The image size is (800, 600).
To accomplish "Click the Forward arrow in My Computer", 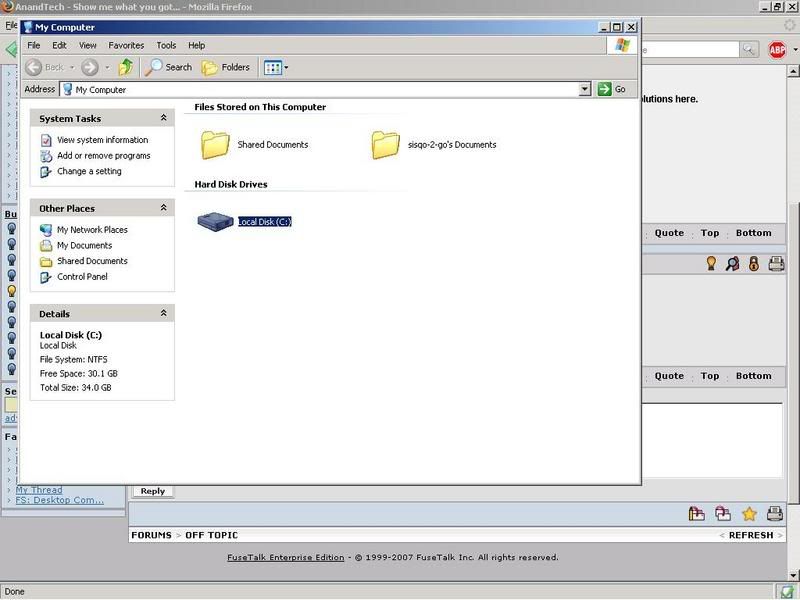I will (90, 67).
